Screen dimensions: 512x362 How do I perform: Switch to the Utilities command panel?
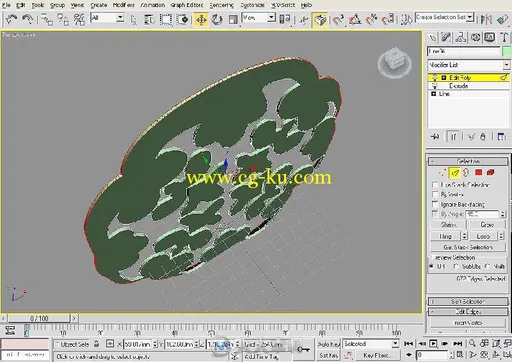[x=504, y=37]
